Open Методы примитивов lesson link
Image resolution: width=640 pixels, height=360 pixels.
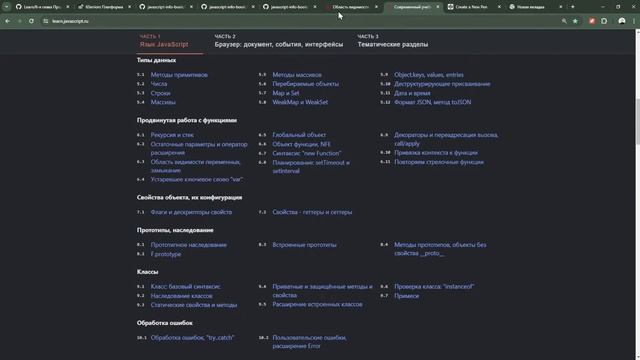179,75
